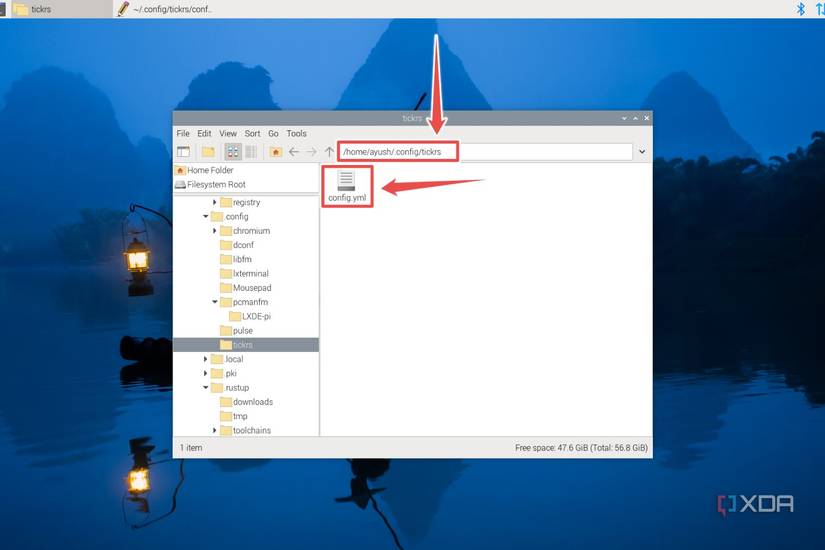Expand the chromium folder
This screenshot has height=550, width=825.
[x=214, y=231]
